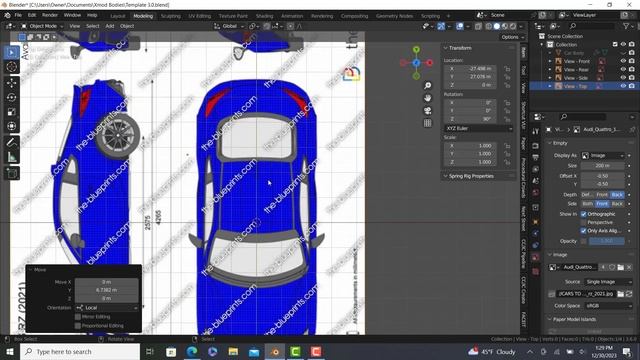Select the Annotate tool
This screenshot has height=360, width=640.
11,142
